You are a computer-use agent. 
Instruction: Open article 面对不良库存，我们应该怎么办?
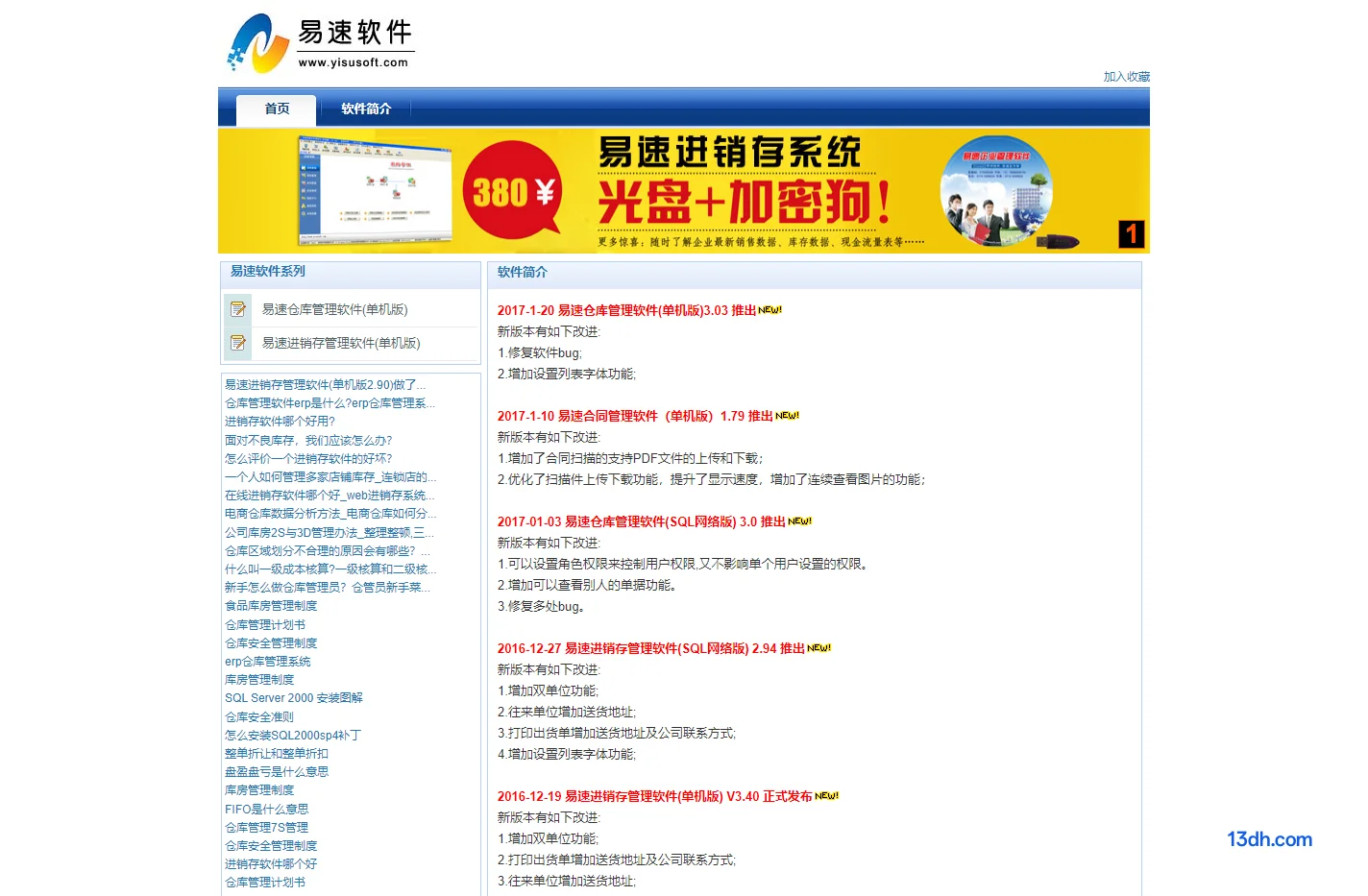[308, 441]
